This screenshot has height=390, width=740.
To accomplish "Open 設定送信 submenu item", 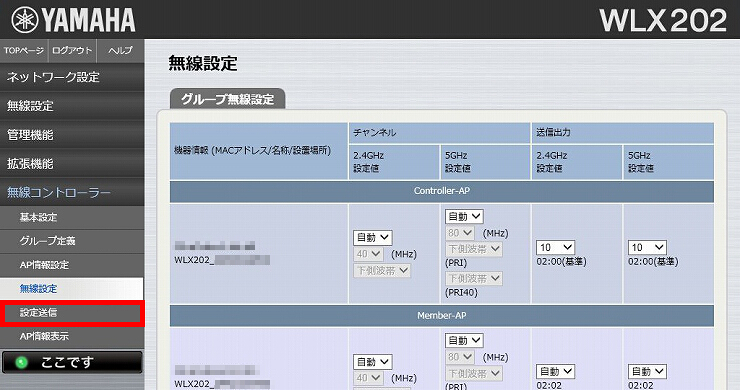I will click(x=72, y=313).
